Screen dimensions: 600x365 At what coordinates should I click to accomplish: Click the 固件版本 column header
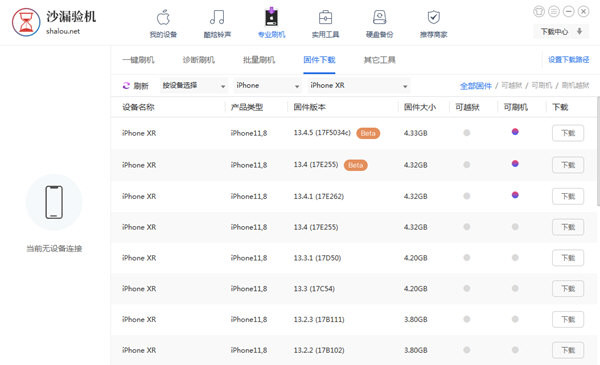click(310, 107)
